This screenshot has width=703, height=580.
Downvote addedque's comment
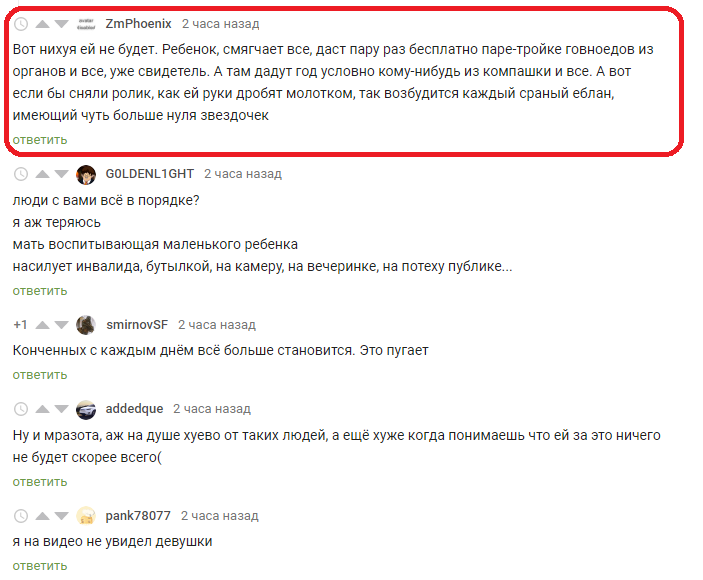61,409
